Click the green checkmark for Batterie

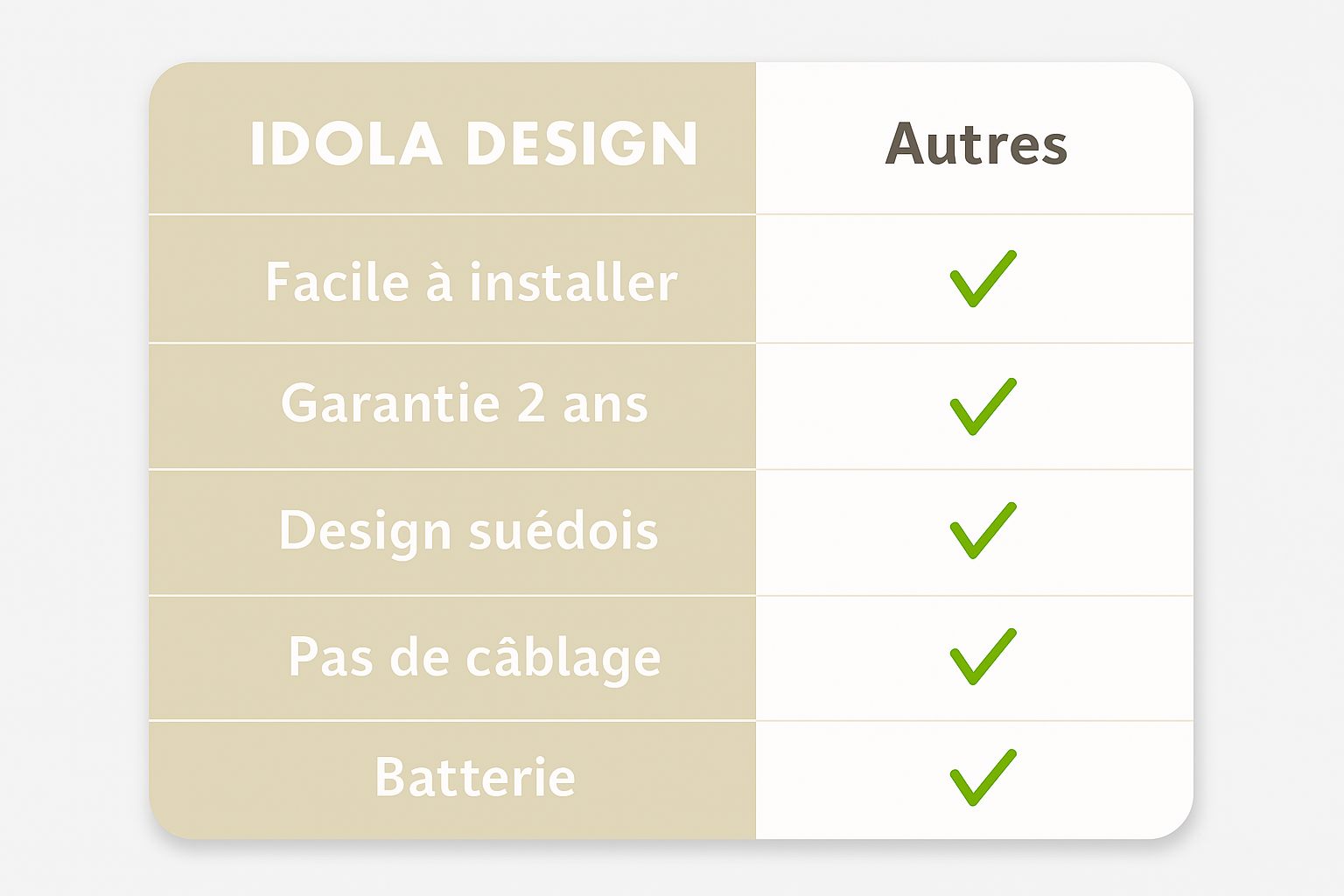click(983, 777)
